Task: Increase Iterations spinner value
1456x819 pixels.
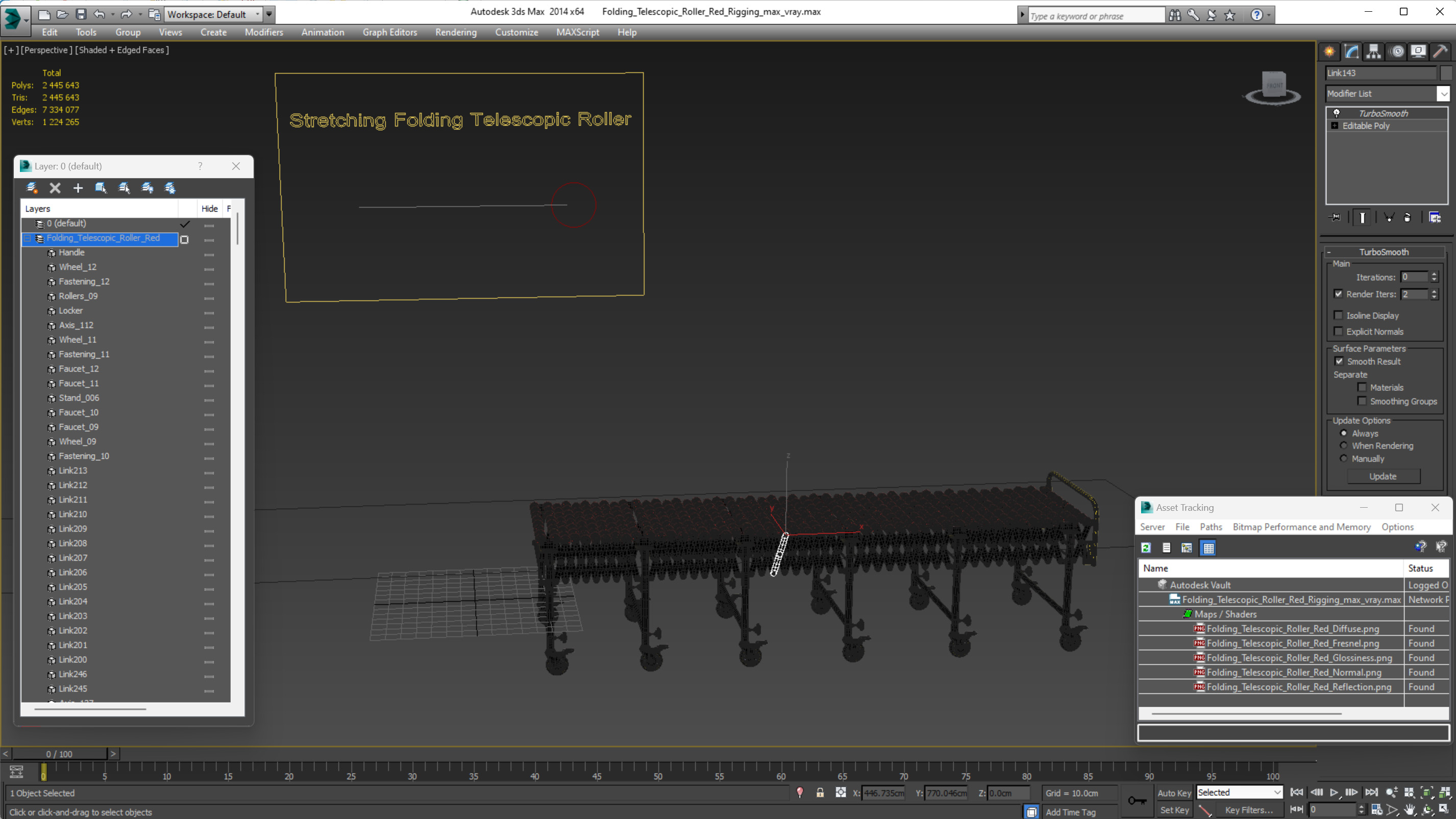Action: 1434,274
